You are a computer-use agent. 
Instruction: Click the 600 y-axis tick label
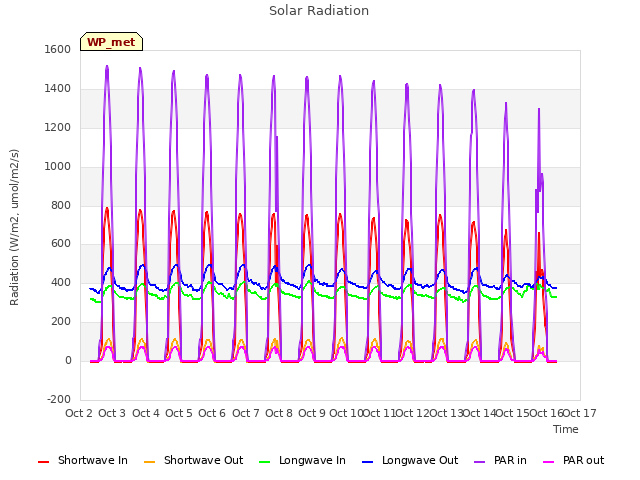click(x=61, y=244)
